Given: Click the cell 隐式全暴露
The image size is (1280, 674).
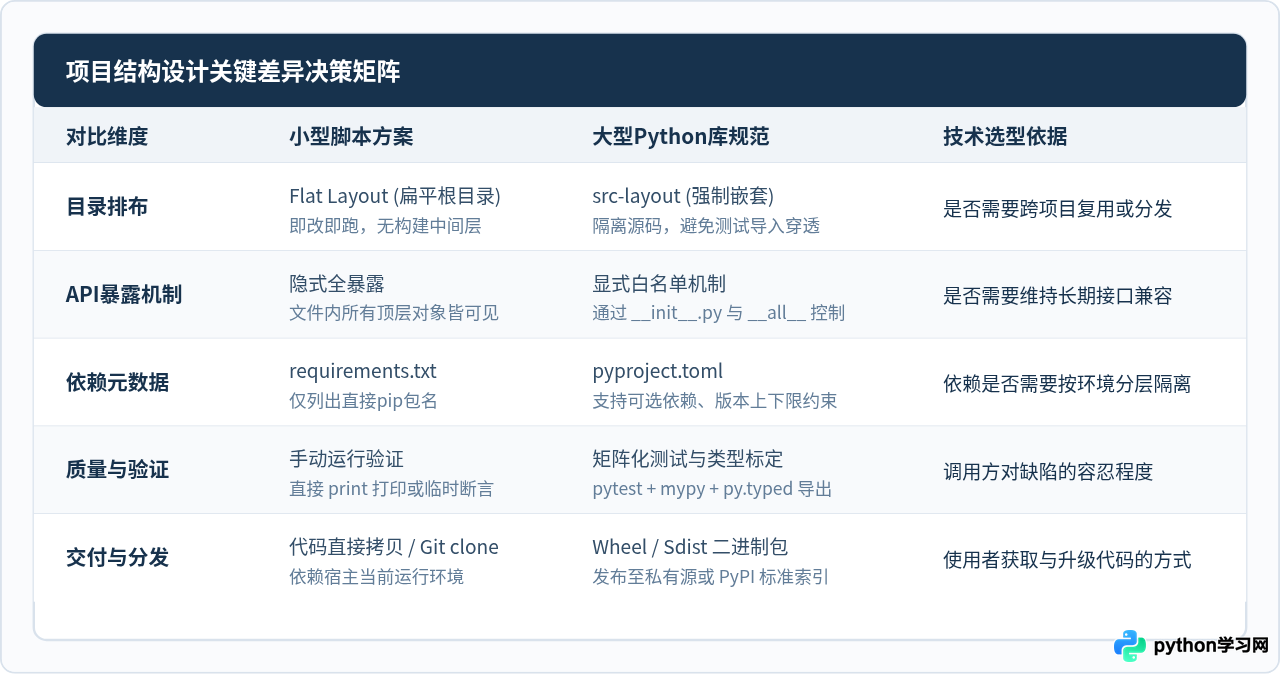Looking at the screenshot, I should pos(337,284).
